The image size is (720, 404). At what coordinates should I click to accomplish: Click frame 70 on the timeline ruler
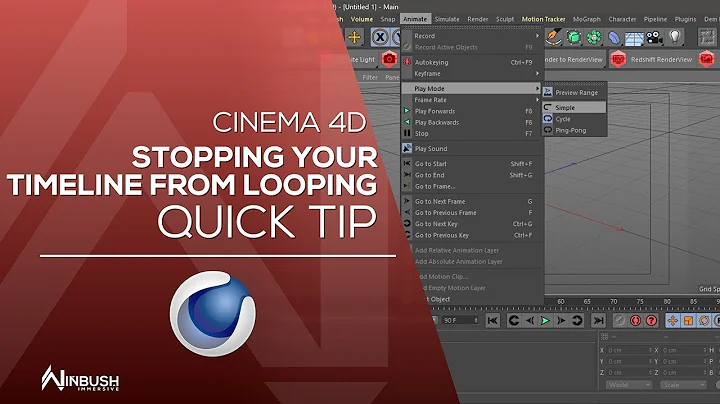(613, 302)
